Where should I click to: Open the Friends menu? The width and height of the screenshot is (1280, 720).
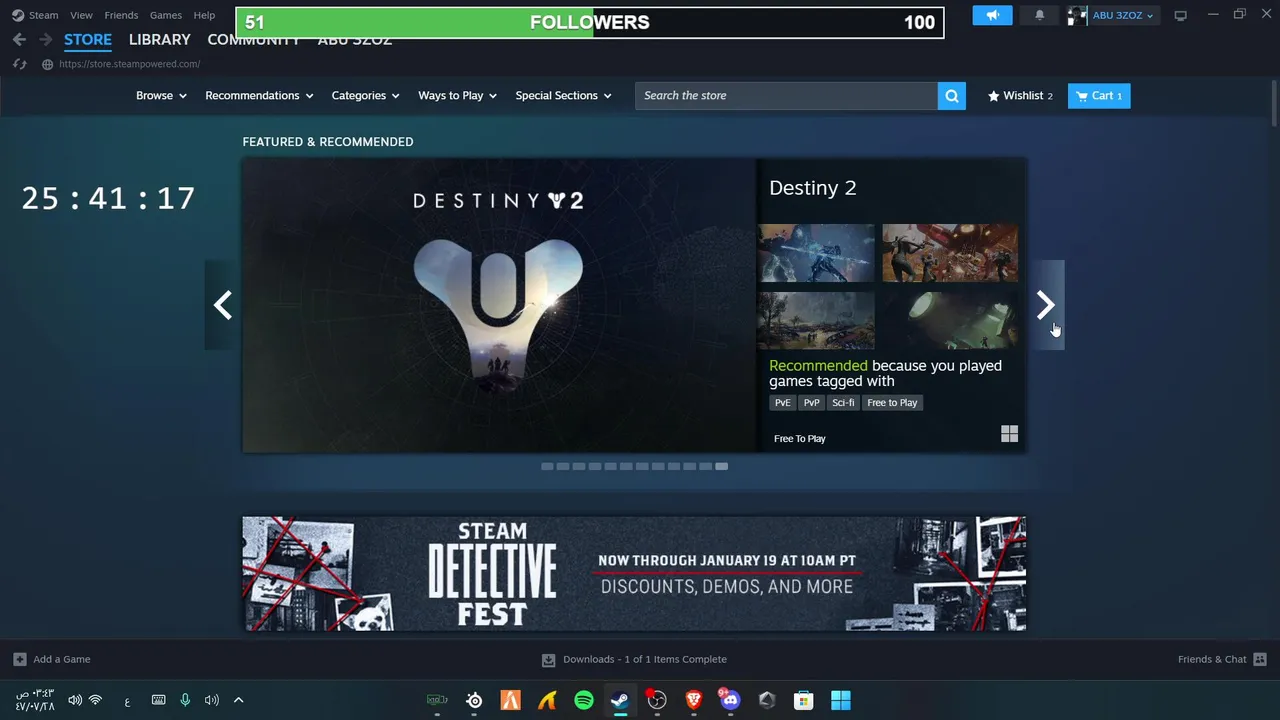[x=121, y=15]
